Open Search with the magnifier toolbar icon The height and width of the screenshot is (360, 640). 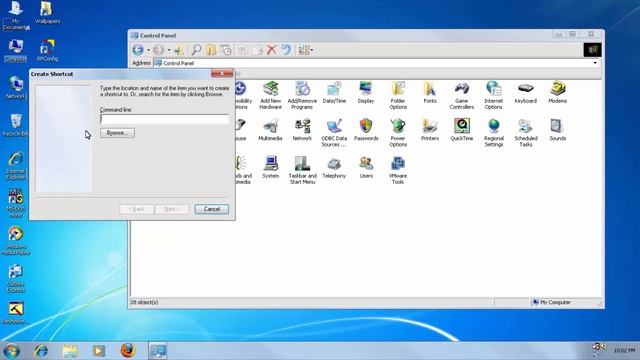(x=196, y=50)
